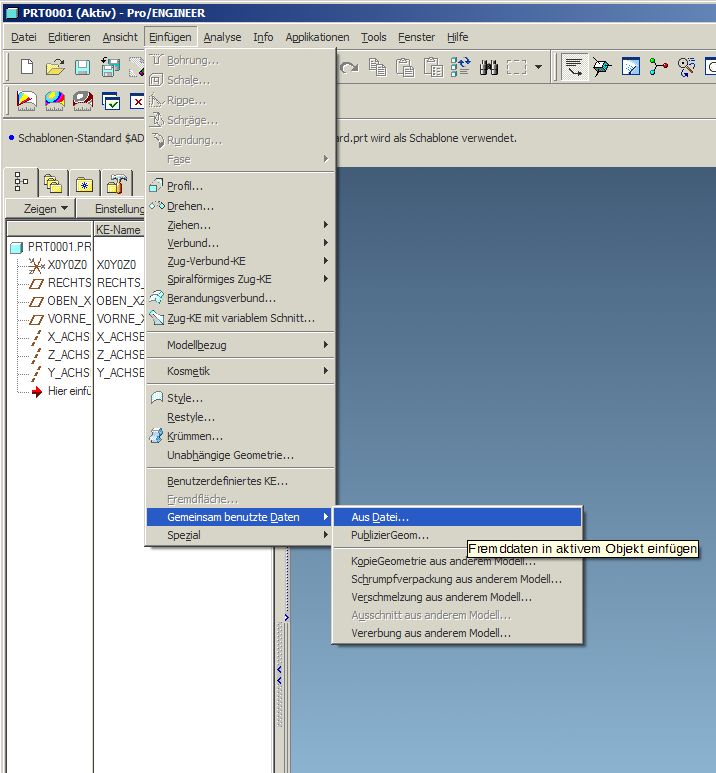This screenshot has height=773, width=716.
Task: Expand the Kosmetik submenu
Action: [240, 371]
